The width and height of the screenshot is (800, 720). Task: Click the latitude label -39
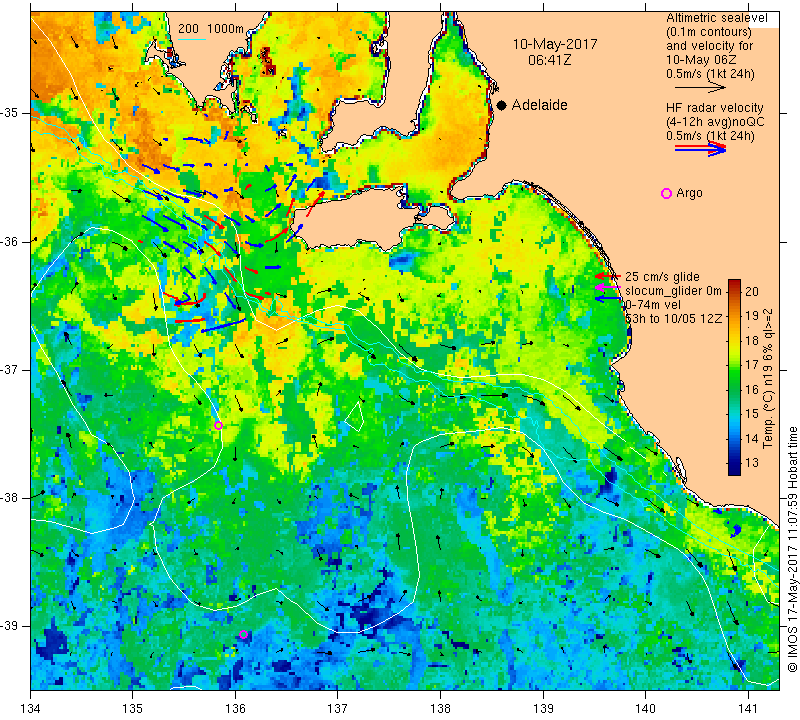click(10, 626)
